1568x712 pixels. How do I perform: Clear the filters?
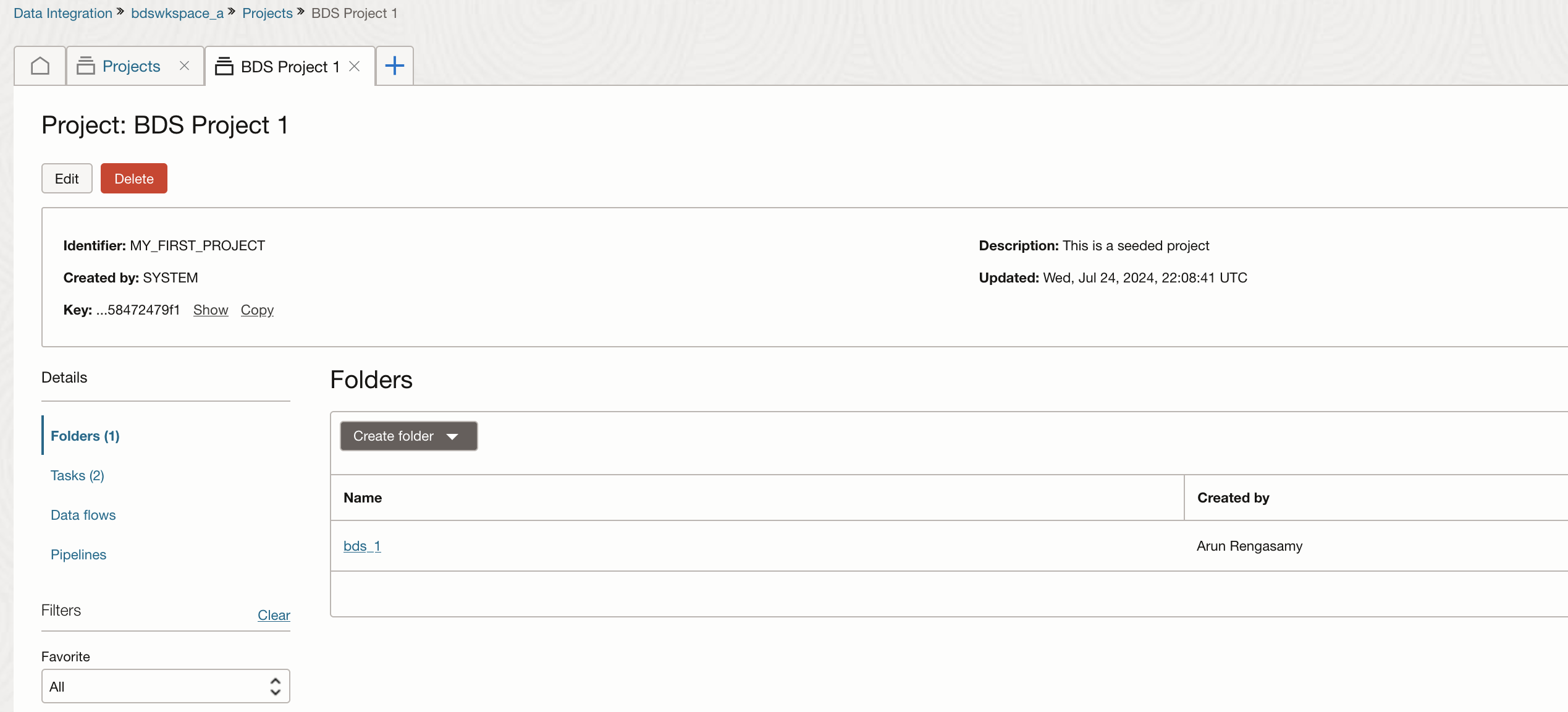pos(274,615)
